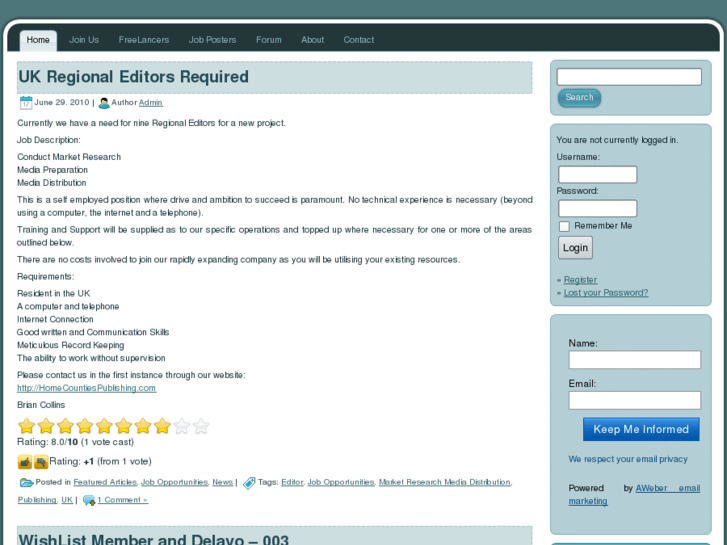The image size is (727, 545).
Task: Click the Search button
Action: pos(579,98)
